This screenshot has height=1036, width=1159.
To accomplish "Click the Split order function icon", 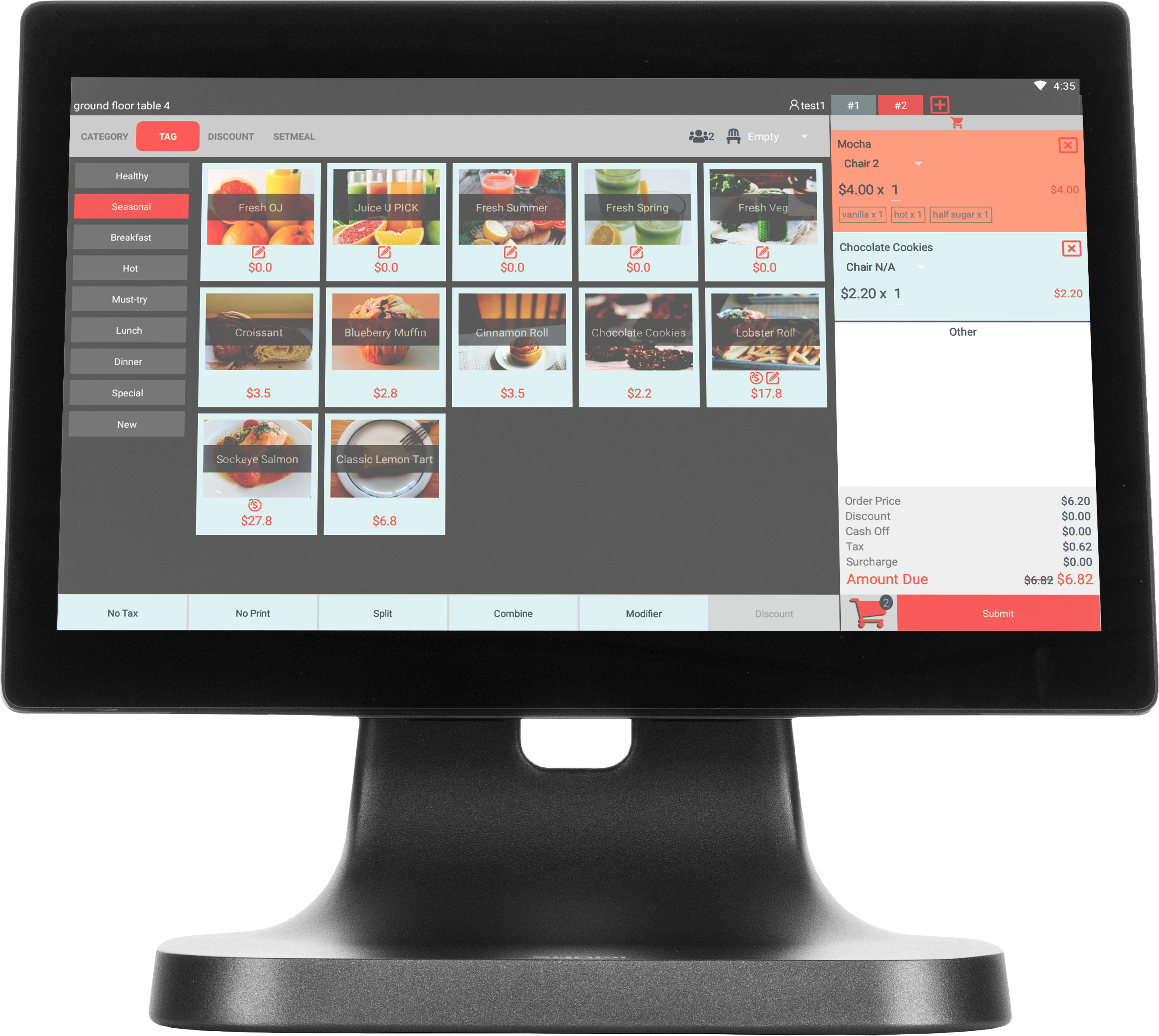I will (379, 614).
